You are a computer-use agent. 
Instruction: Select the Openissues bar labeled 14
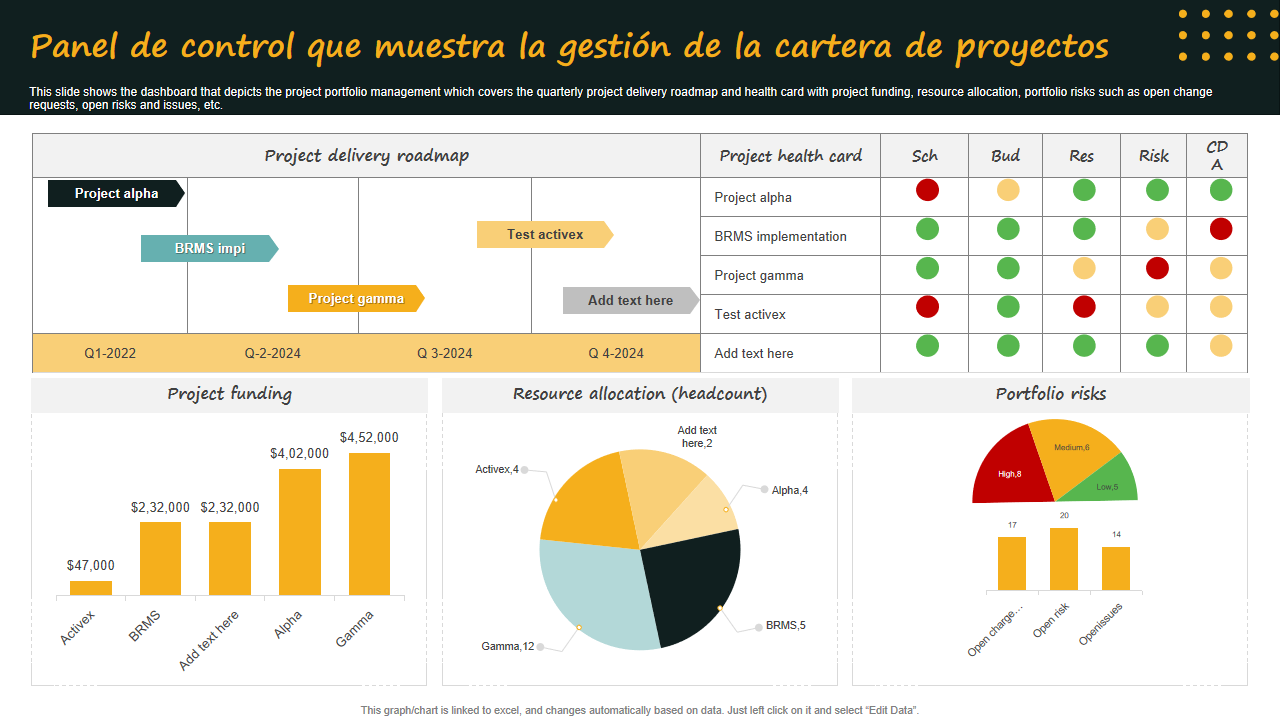[1116, 568]
